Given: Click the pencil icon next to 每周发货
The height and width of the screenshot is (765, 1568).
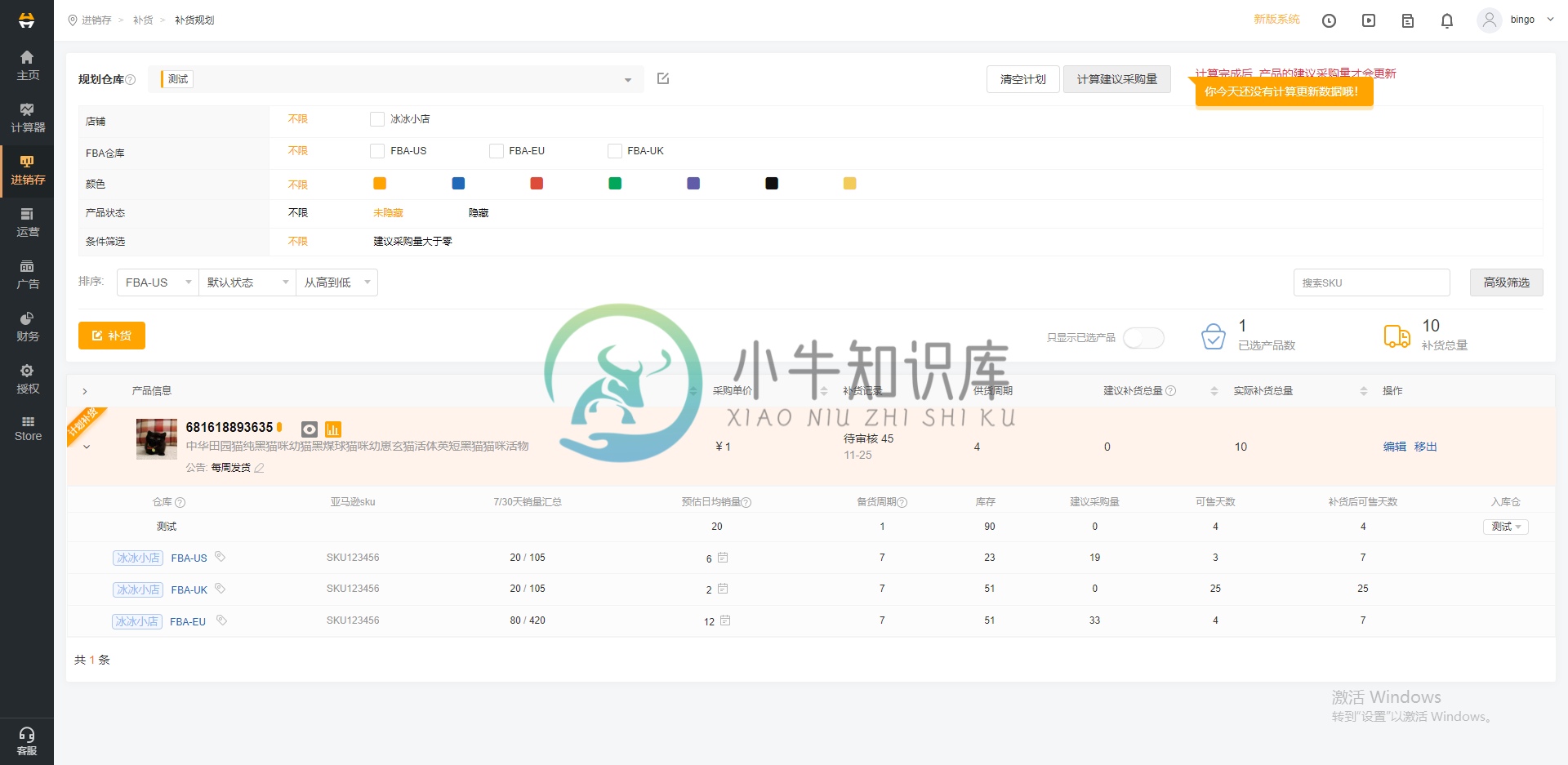Looking at the screenshot, I should coord(260,468).
